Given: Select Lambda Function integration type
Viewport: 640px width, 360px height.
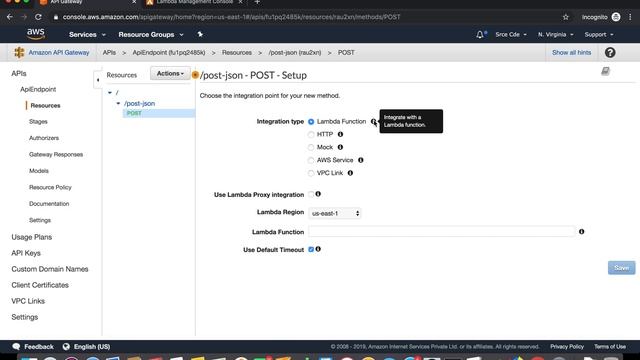Looking at the screenshot, I should pos(311,122).
